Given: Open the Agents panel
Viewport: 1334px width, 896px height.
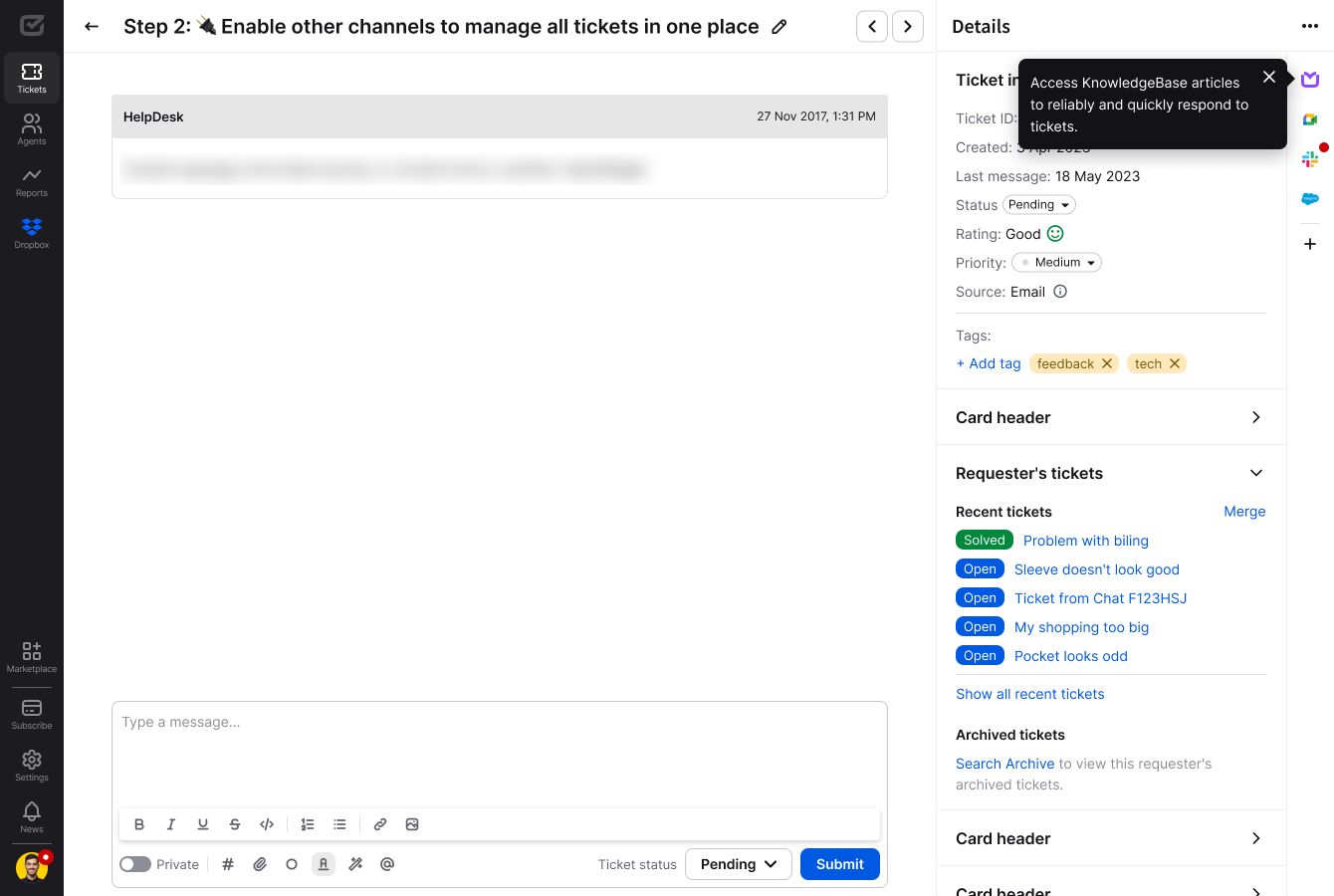Looking at the screenshot, I should click(x=32, y=129).
